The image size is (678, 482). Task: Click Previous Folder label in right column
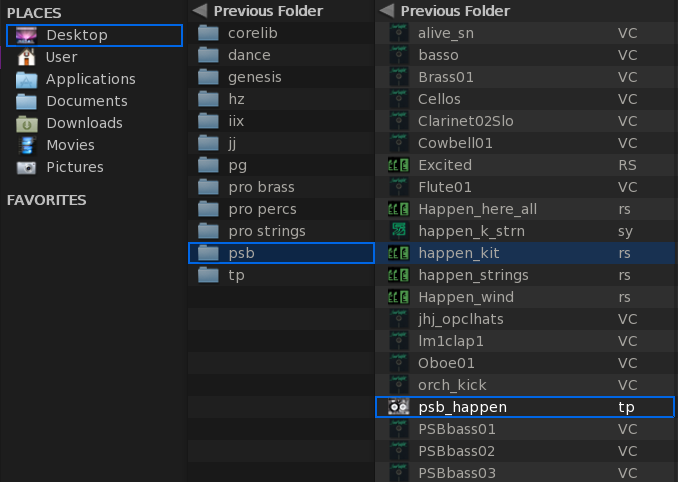point(455,11)
